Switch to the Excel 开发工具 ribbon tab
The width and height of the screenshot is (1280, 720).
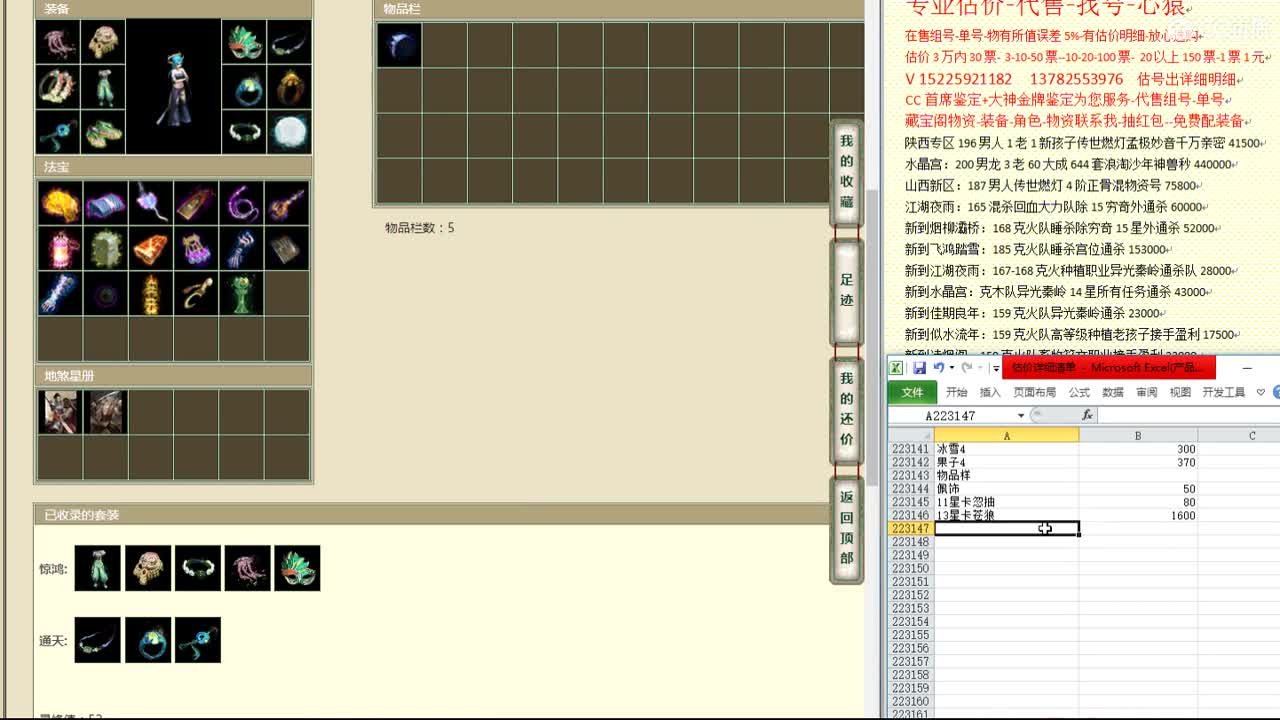(1224, 392)
